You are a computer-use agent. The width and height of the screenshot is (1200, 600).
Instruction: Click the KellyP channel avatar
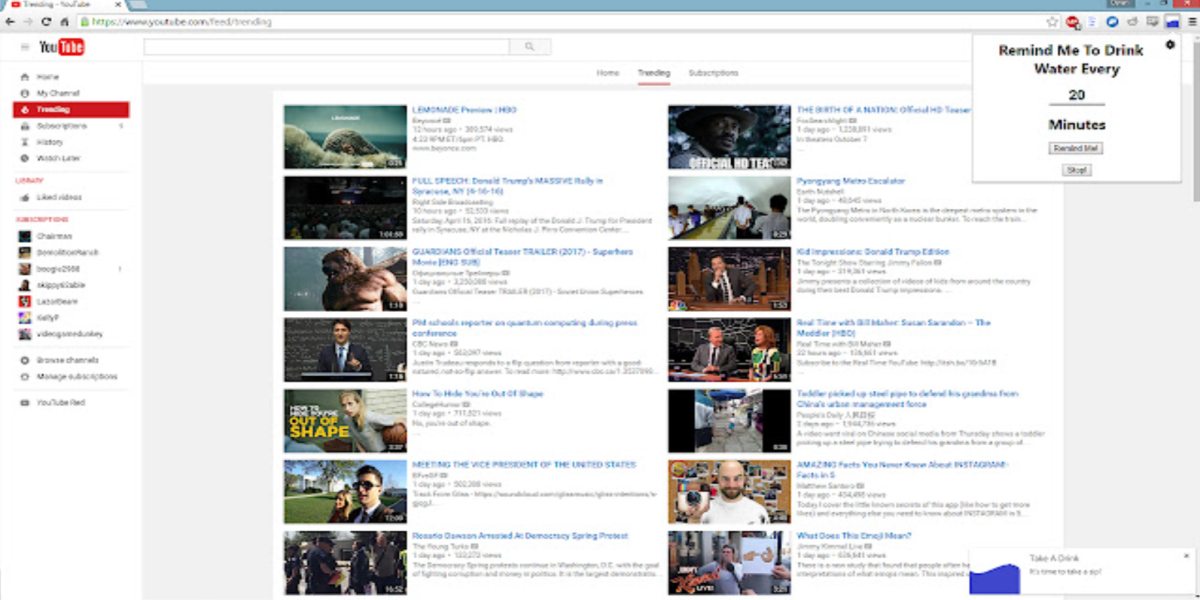24,318
